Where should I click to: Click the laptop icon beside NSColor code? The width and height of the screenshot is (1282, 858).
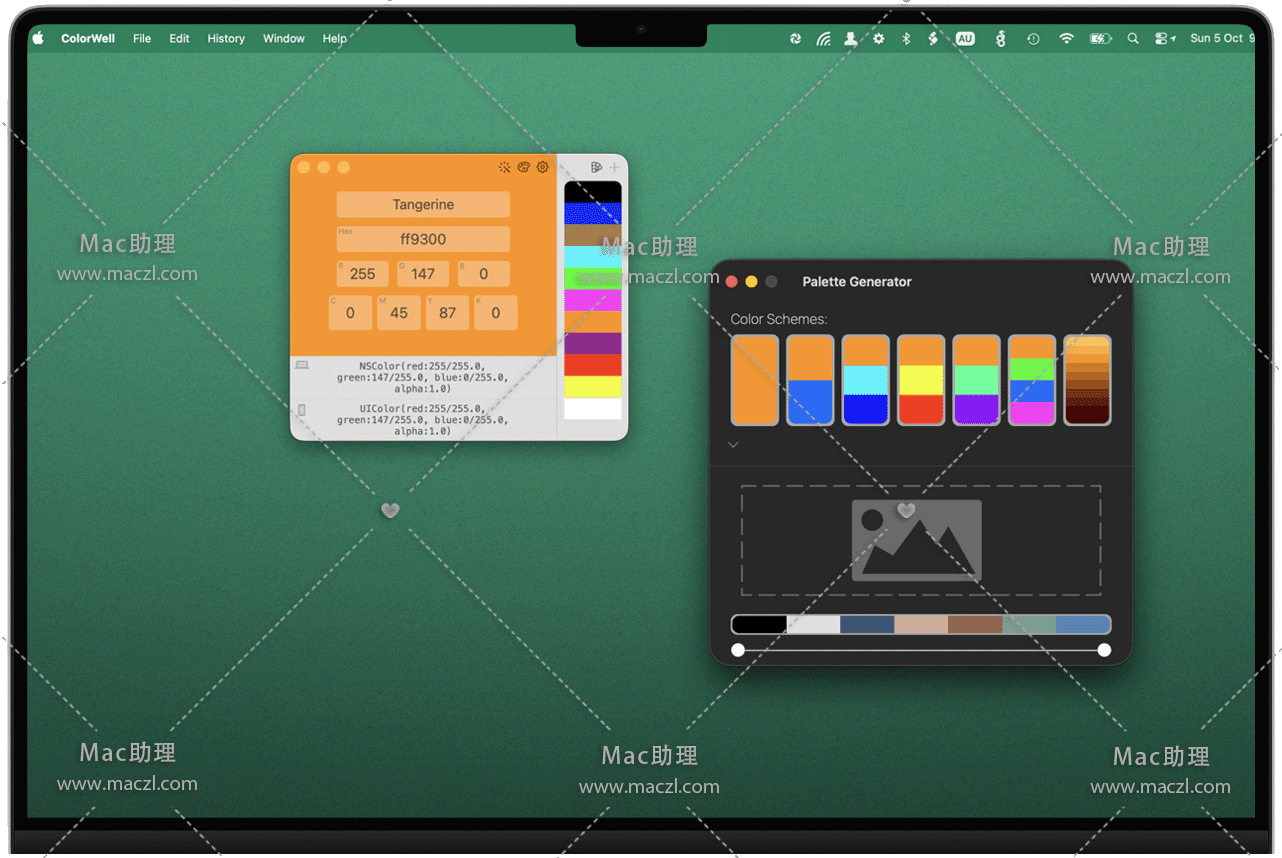click(x=302, y=366)
